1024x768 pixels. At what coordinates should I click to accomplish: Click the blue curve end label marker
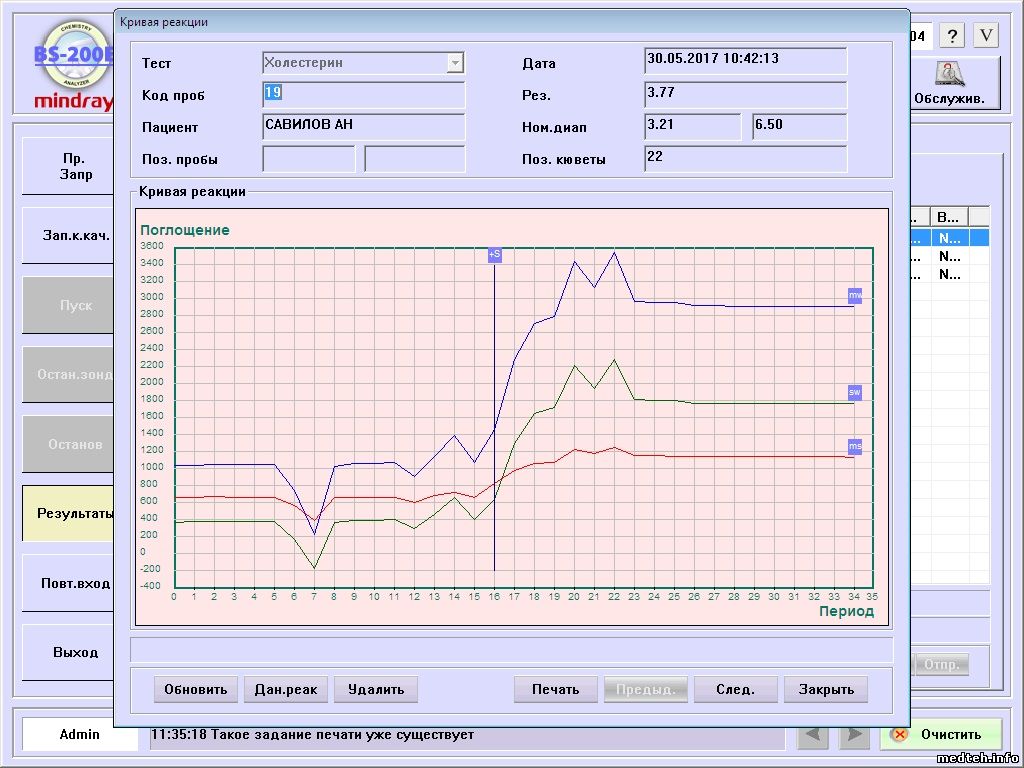855,296
